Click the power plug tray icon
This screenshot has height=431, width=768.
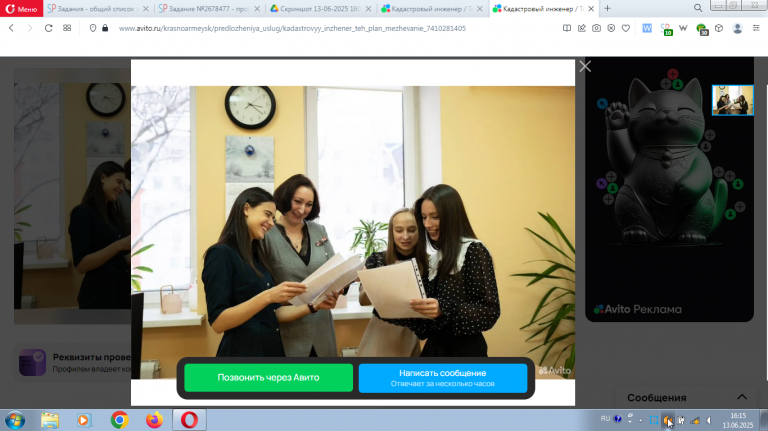coord(681,420)
